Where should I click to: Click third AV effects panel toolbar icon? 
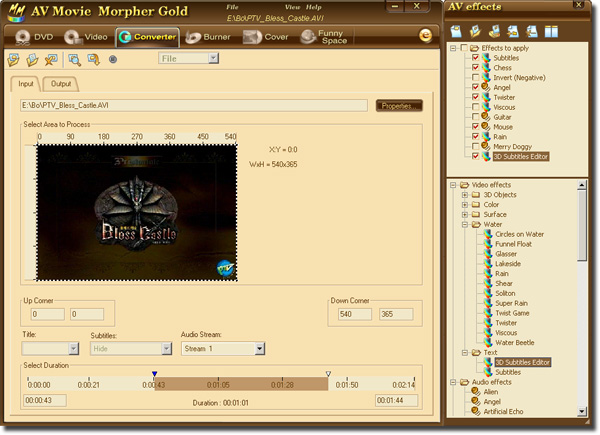[x=494, y=31]
